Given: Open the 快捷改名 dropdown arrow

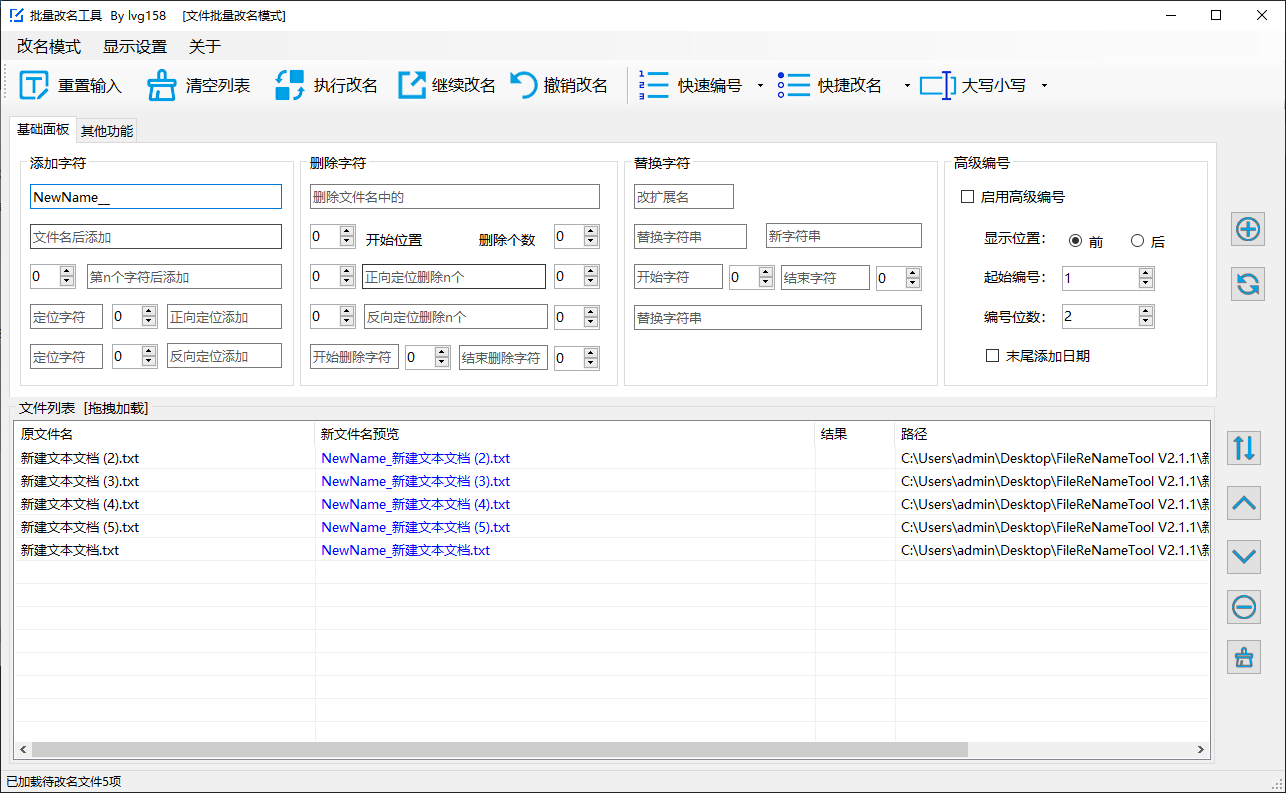Looking at the screenshot, I should pyautogui.click(x=907, y=85).
